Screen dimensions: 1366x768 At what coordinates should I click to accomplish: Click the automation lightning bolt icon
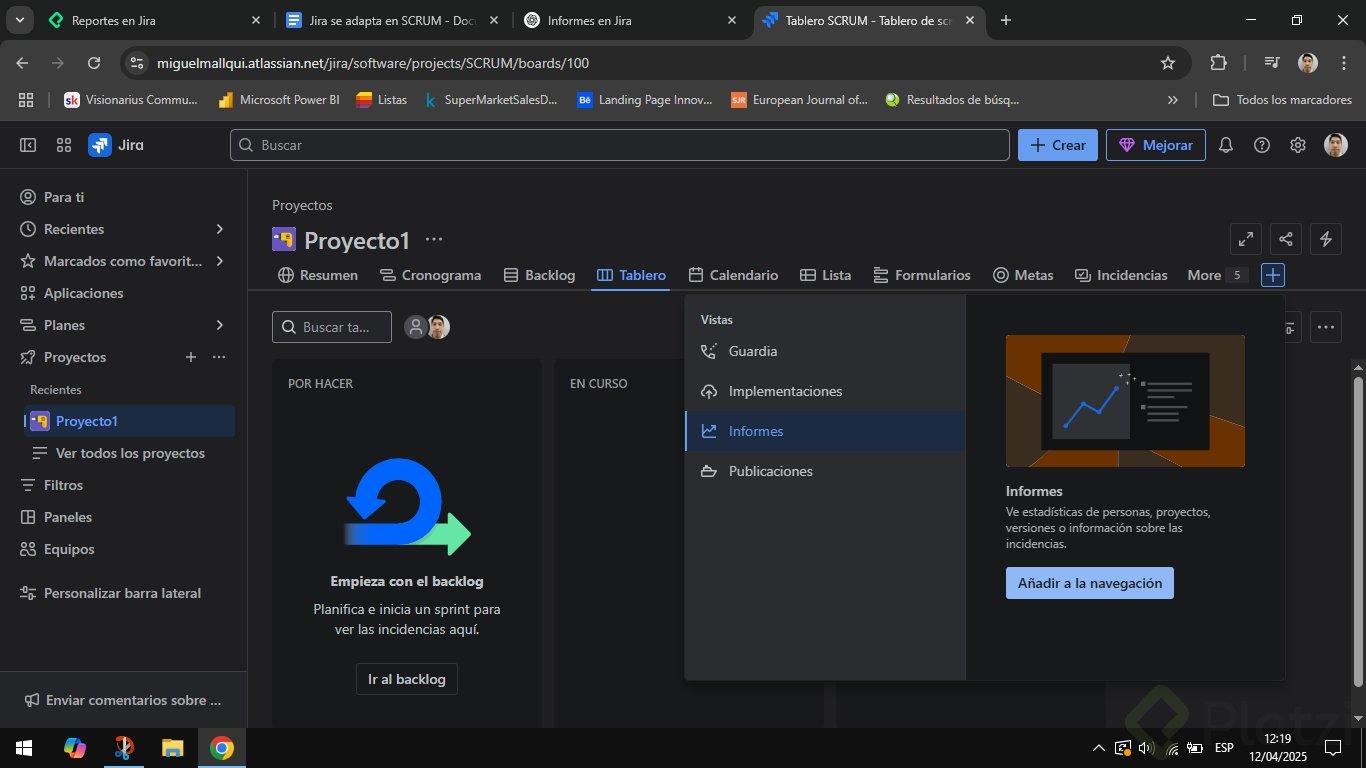pos(1326,239)
